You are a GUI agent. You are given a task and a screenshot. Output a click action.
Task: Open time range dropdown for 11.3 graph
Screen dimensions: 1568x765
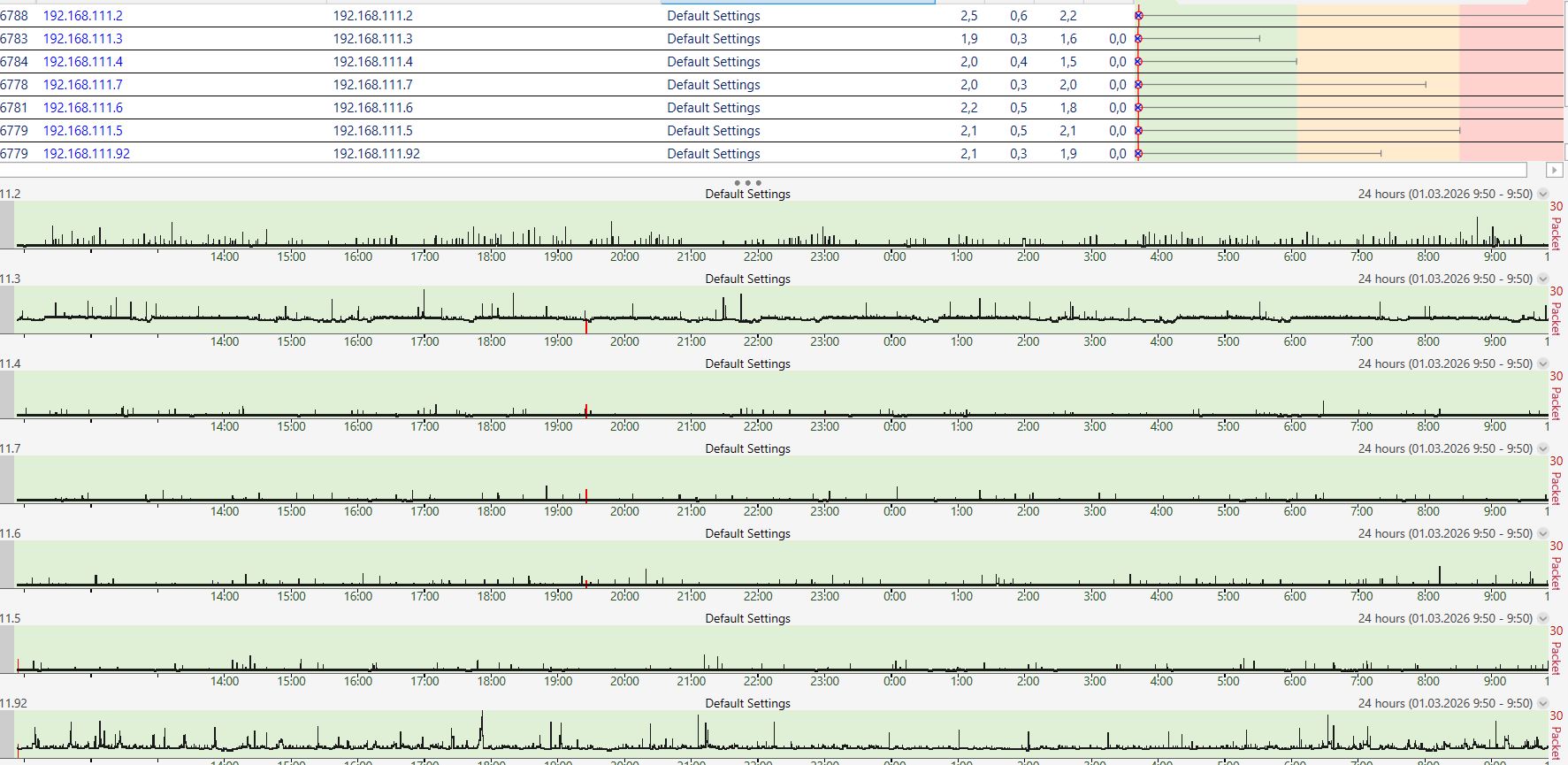coord(1543,279)
